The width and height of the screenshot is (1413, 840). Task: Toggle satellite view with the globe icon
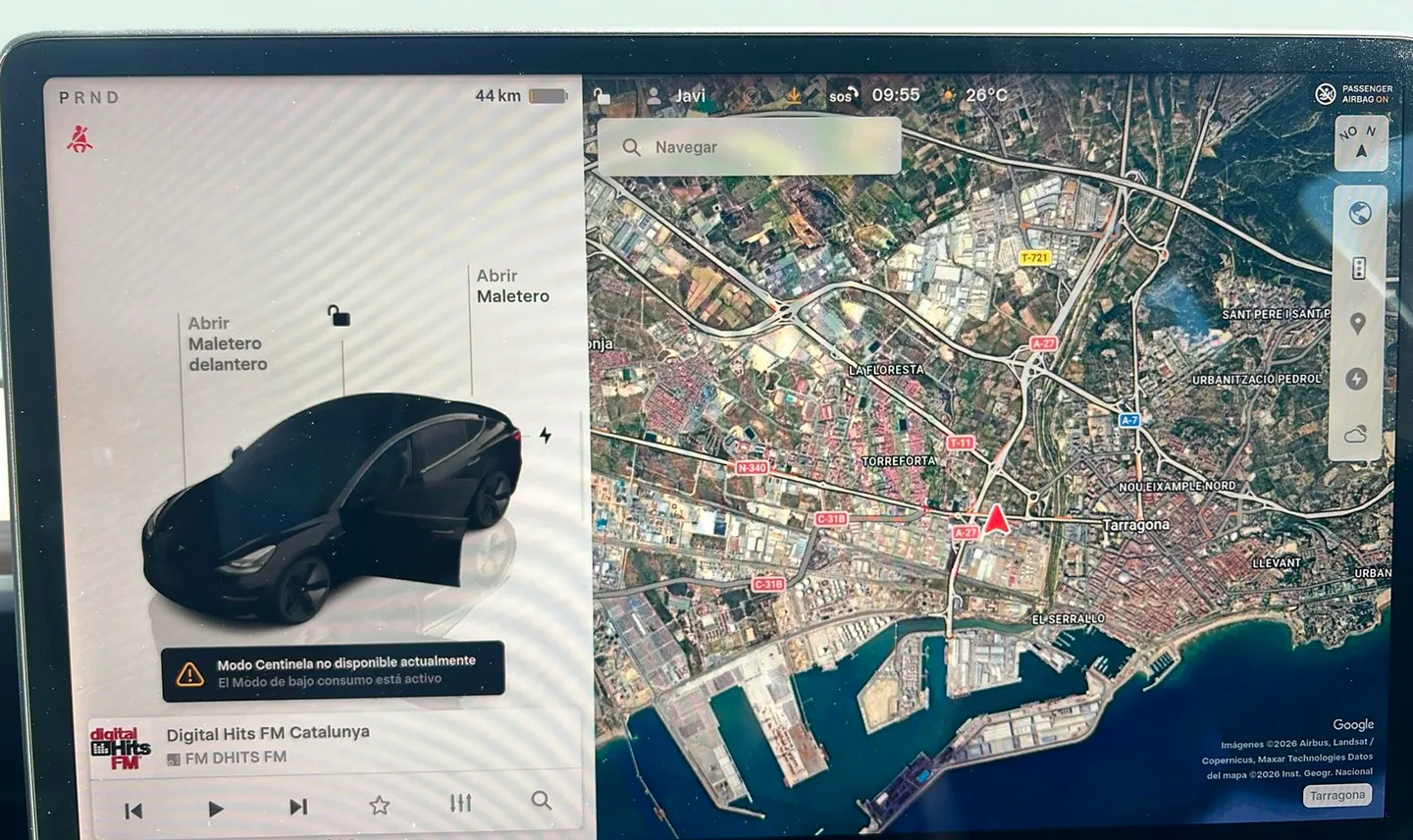pos(1359,214)
